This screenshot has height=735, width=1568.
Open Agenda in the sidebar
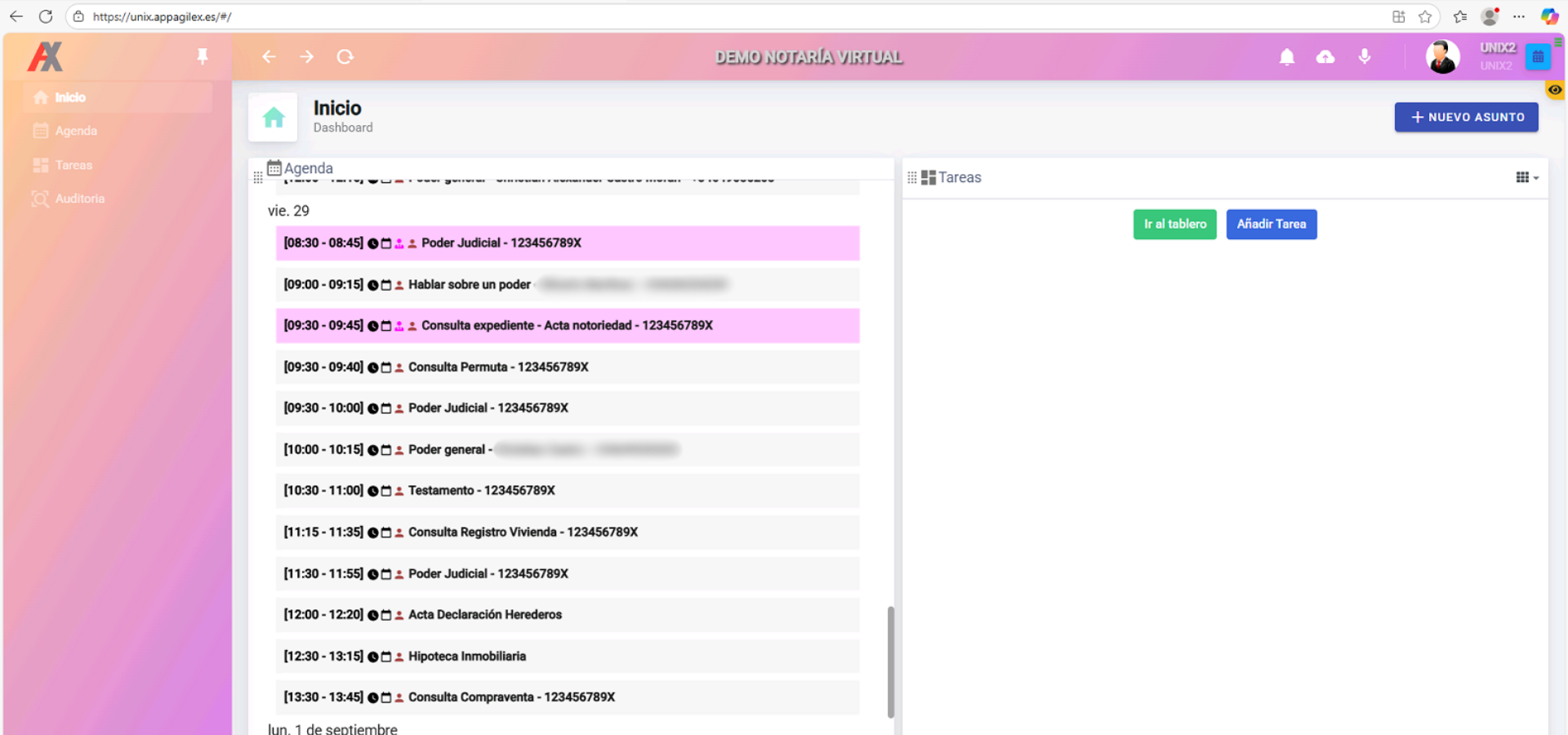(75, 131)
